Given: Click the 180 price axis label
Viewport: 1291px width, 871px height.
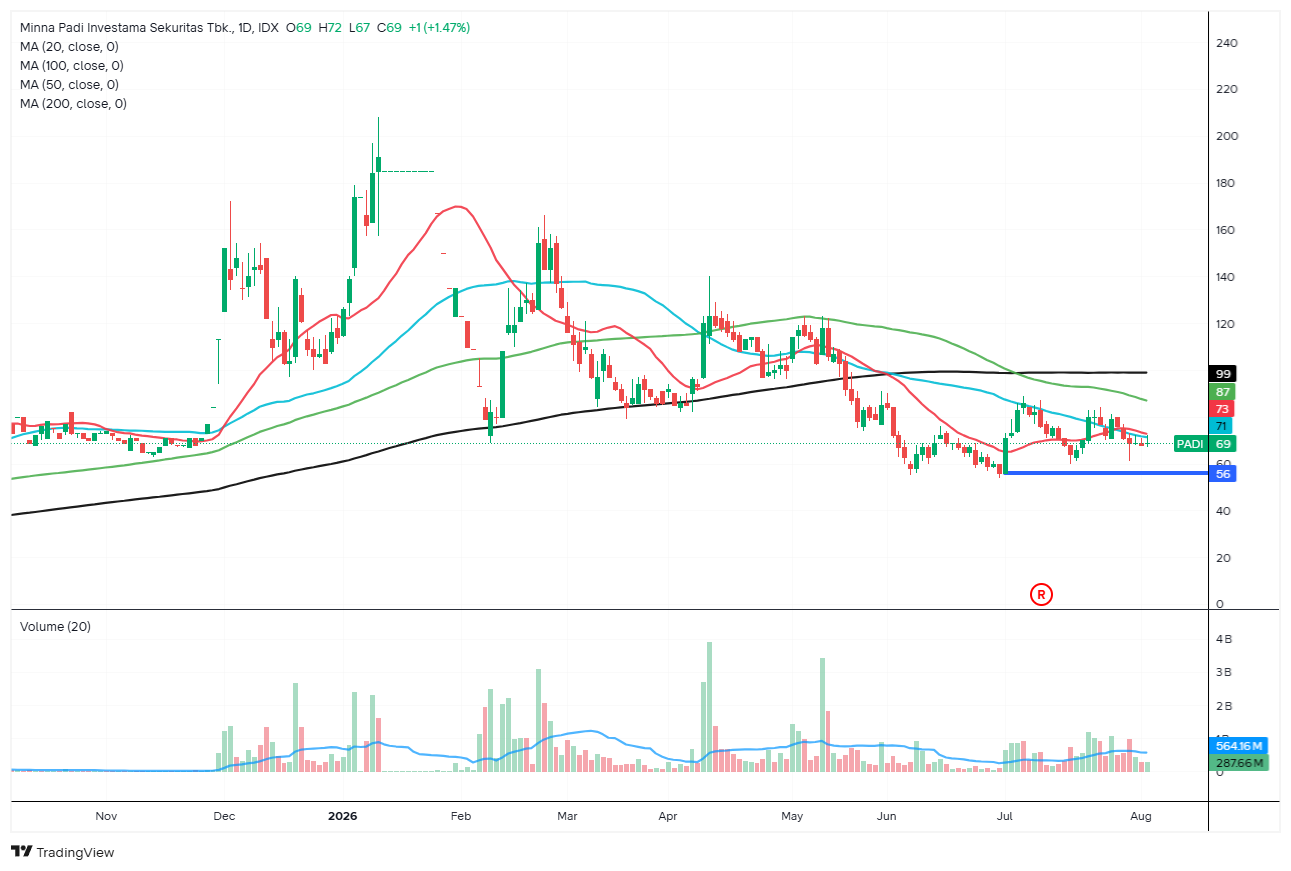Looking at the screenshot, I should point(1227,183).
